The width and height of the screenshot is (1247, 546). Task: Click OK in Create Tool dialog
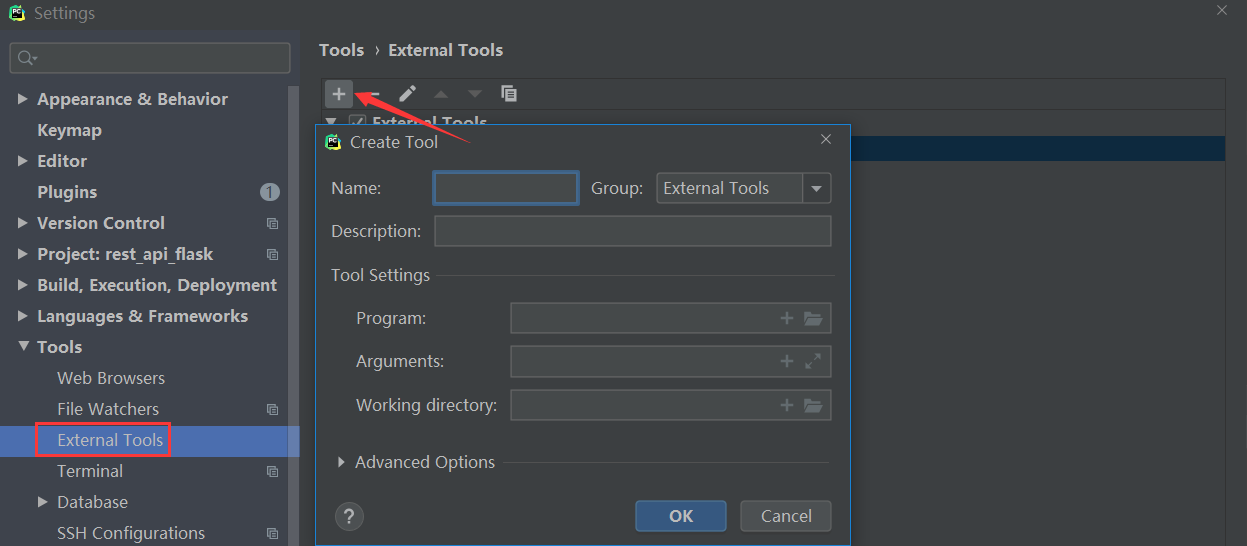pyautogui.click(x=681, y=516)
